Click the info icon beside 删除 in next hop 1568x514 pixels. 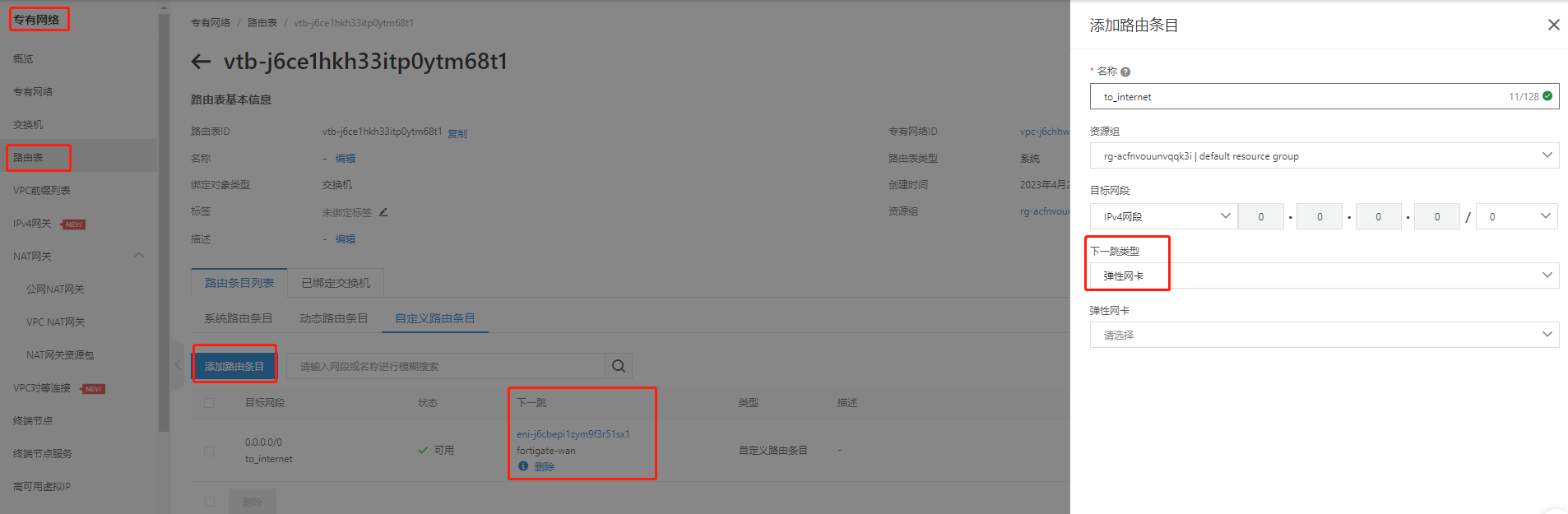click(523, 466)
